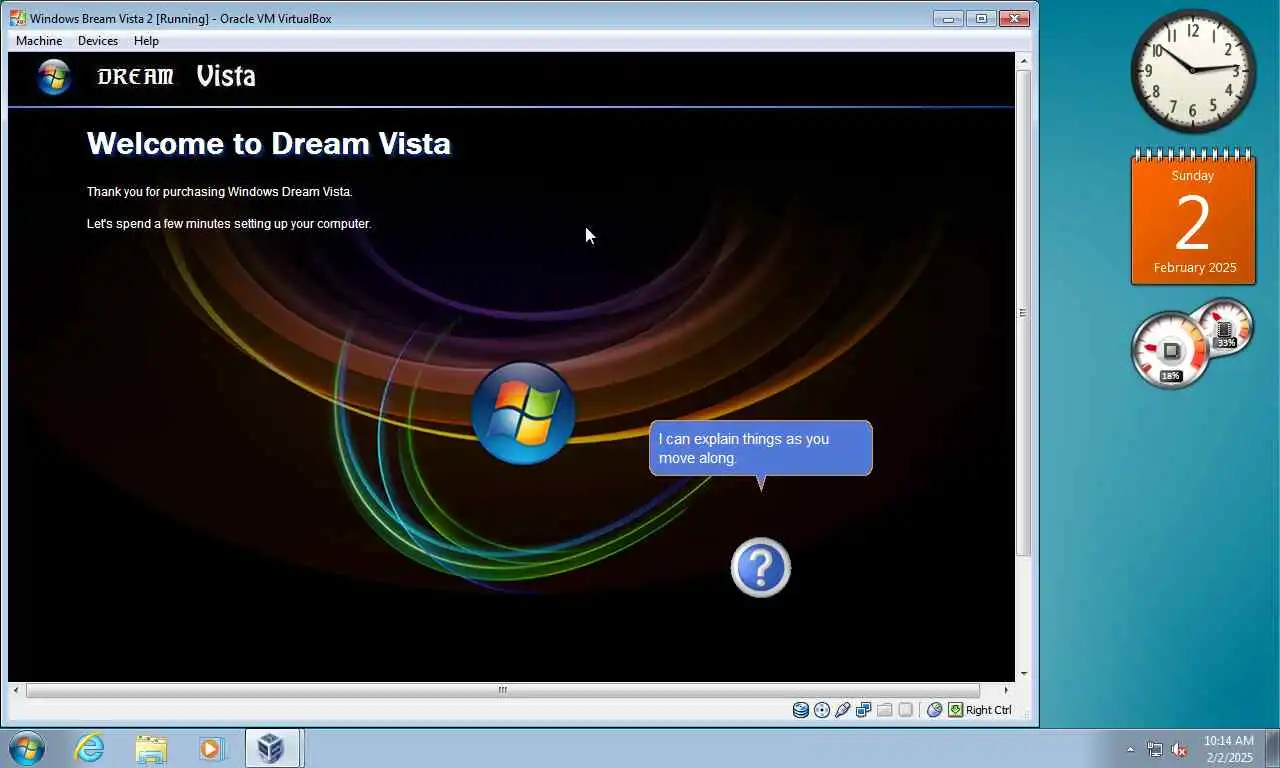The height and width of the screenshot is (768, 1280).
Task: Click the mouse integration status icon
Action: tap(934, 710)
